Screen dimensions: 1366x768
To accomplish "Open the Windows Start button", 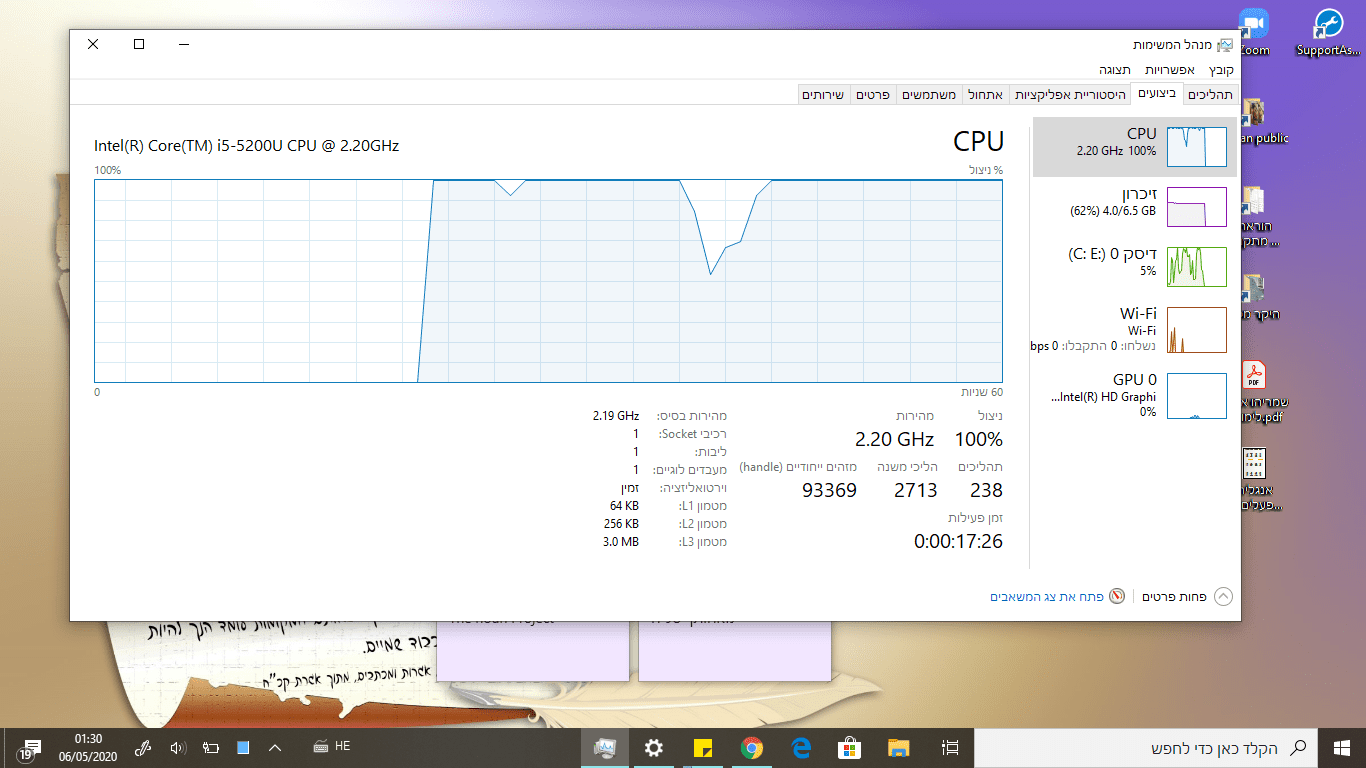I will [x=1342, y=747].
